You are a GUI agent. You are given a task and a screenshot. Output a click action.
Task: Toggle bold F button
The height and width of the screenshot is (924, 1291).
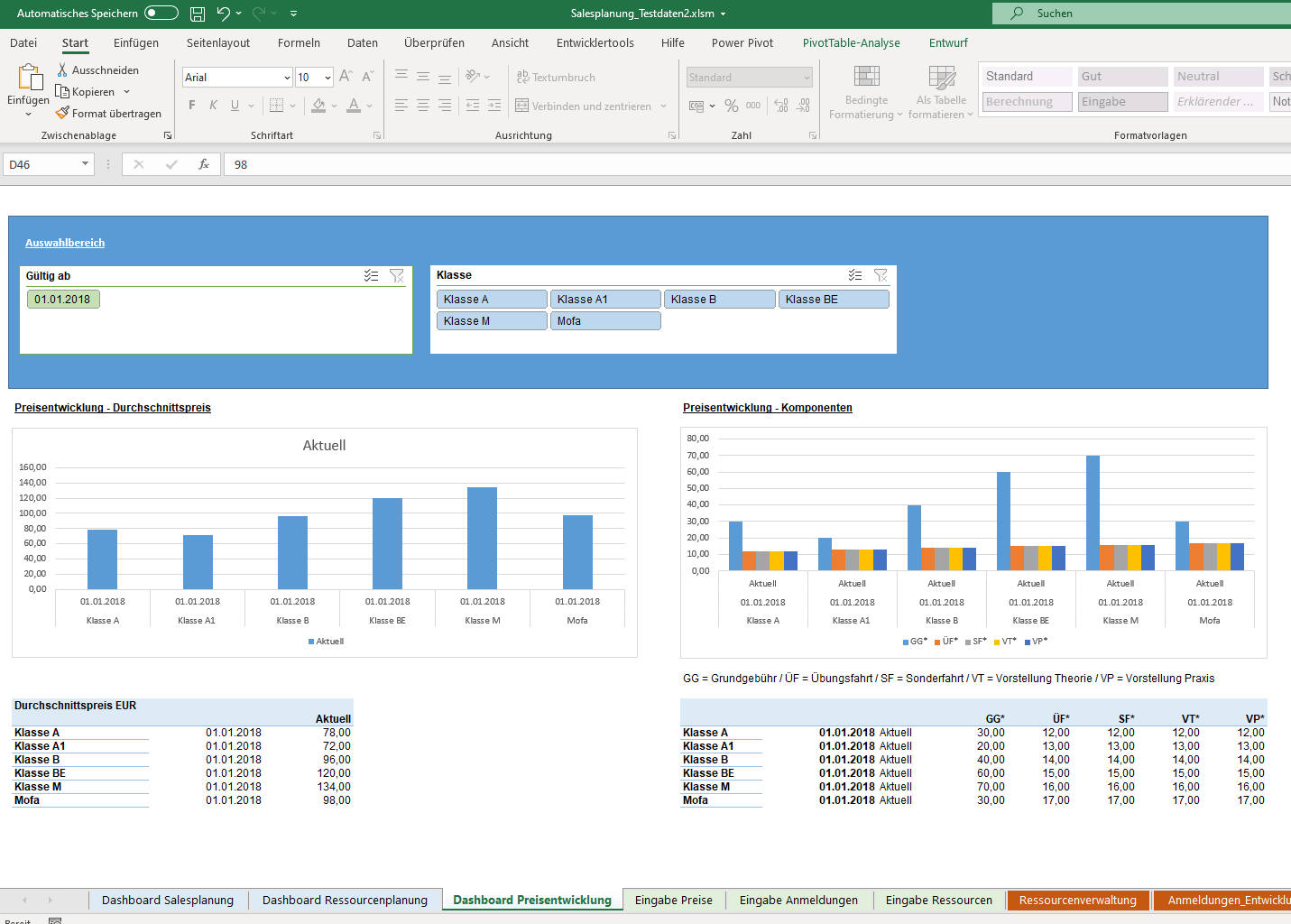(192, 106)
